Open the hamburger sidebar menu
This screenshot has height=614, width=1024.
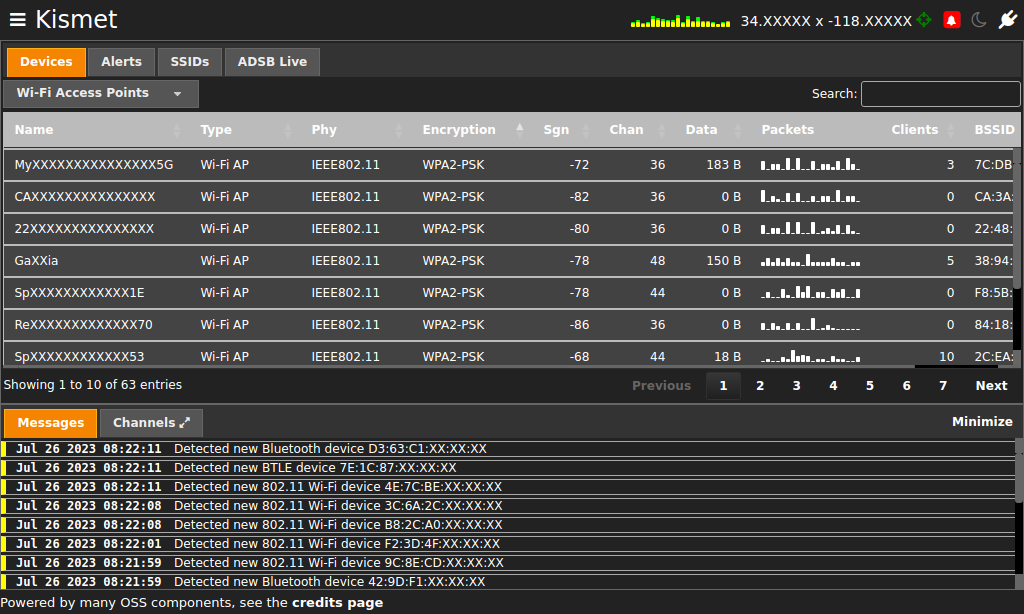[x=18, y=20]
